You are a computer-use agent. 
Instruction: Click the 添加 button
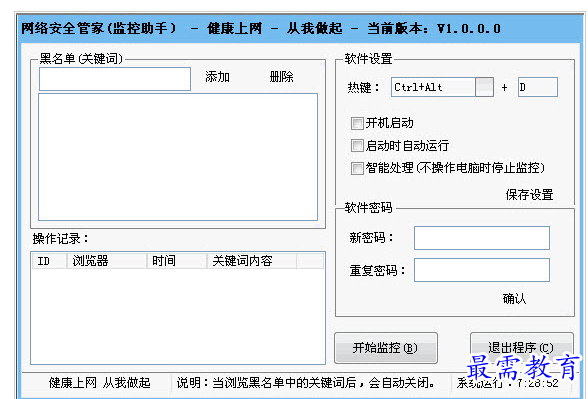[x=217, y=77]
